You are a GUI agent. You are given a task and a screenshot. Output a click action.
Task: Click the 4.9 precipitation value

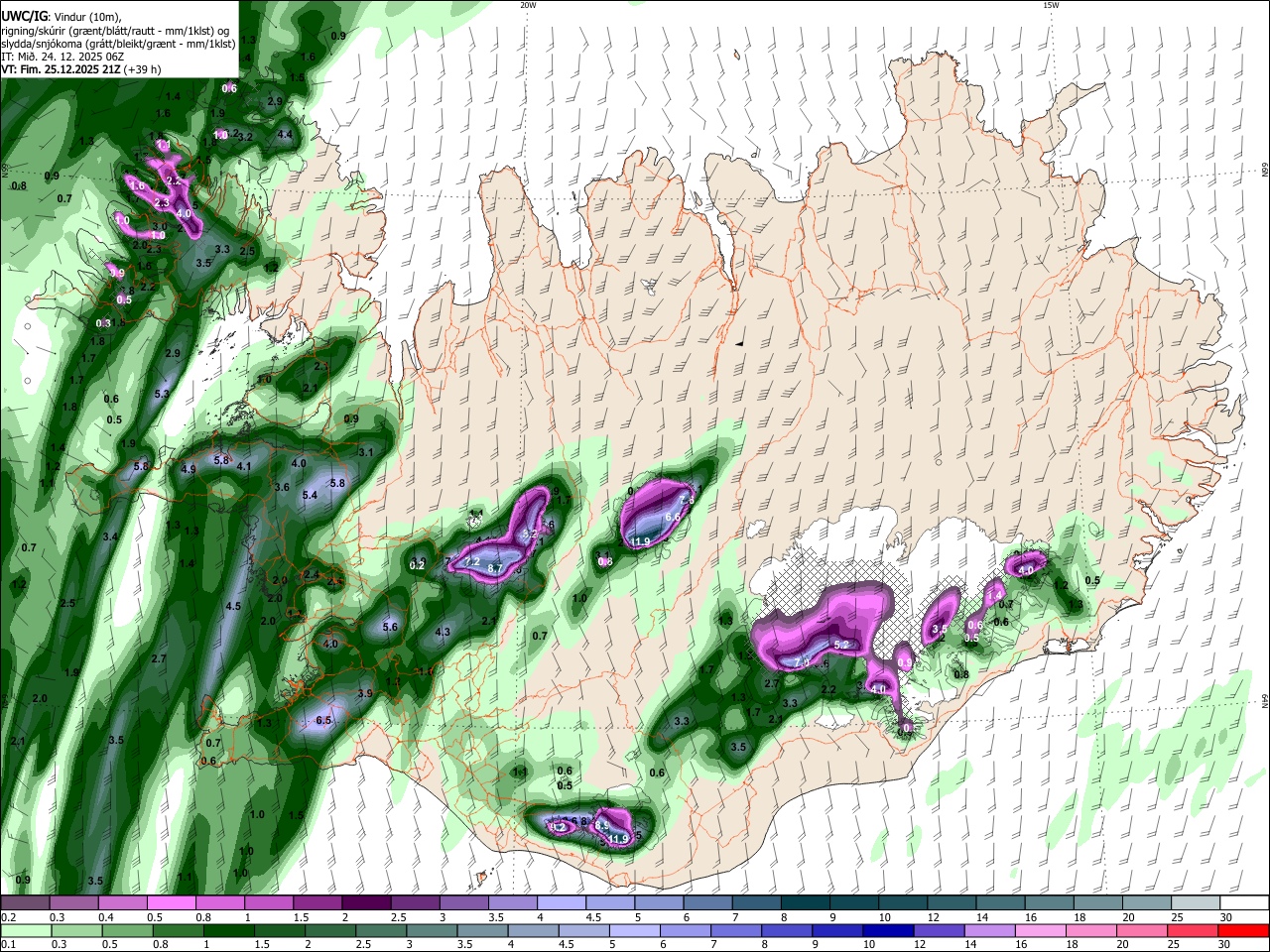pyautogui.click(x=189, y=470)
